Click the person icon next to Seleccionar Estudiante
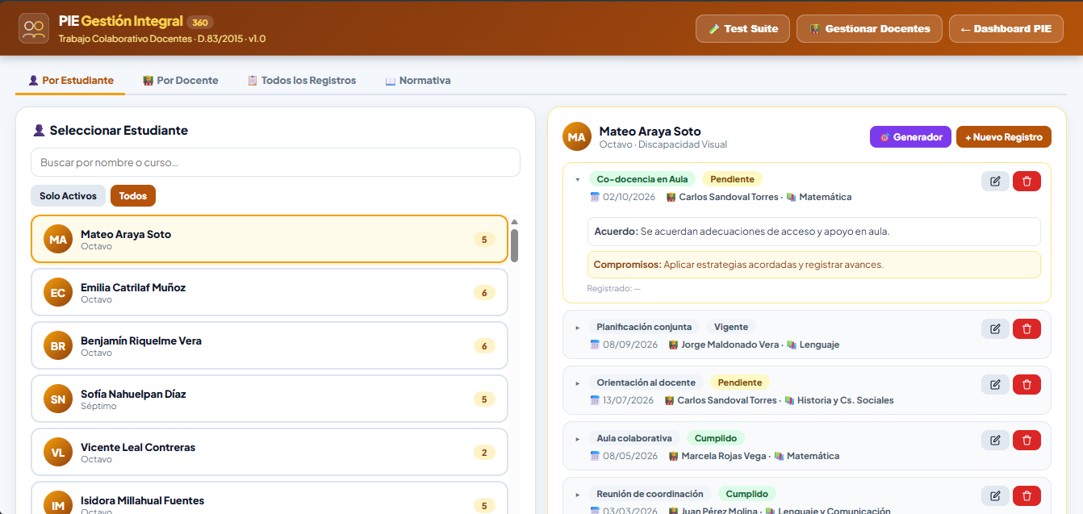Screen dimensions: 1083x514 39,131
